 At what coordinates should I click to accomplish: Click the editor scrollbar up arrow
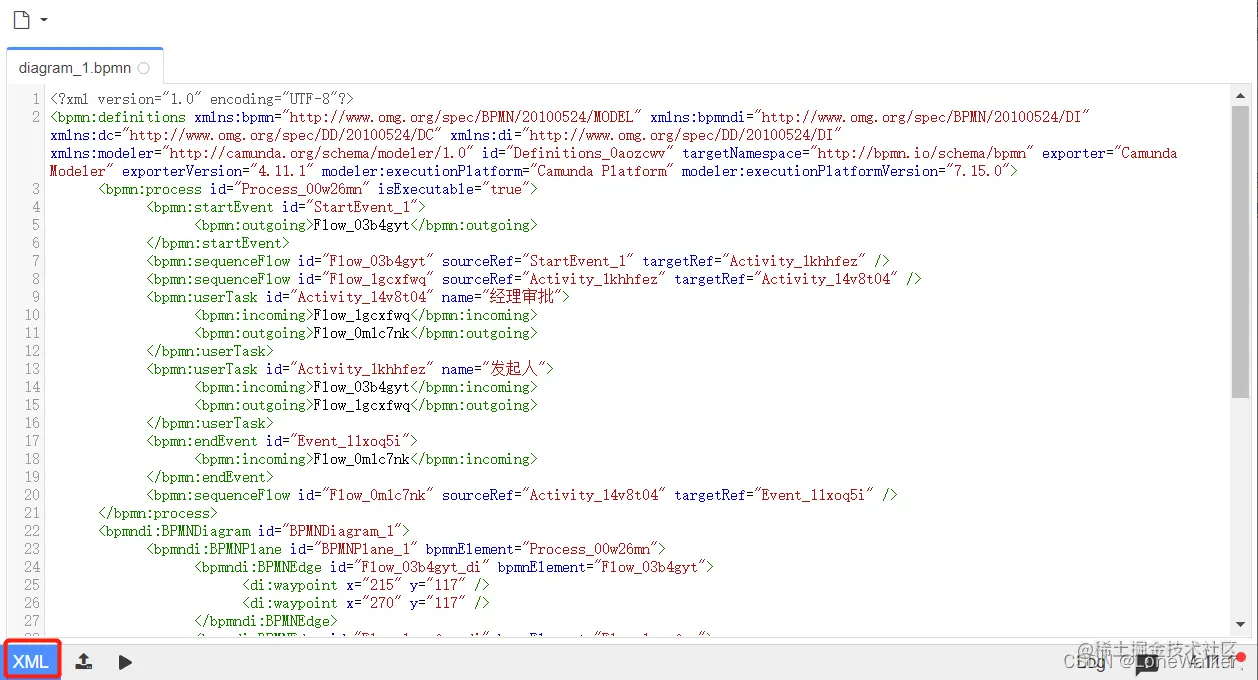coord(1240,96)
